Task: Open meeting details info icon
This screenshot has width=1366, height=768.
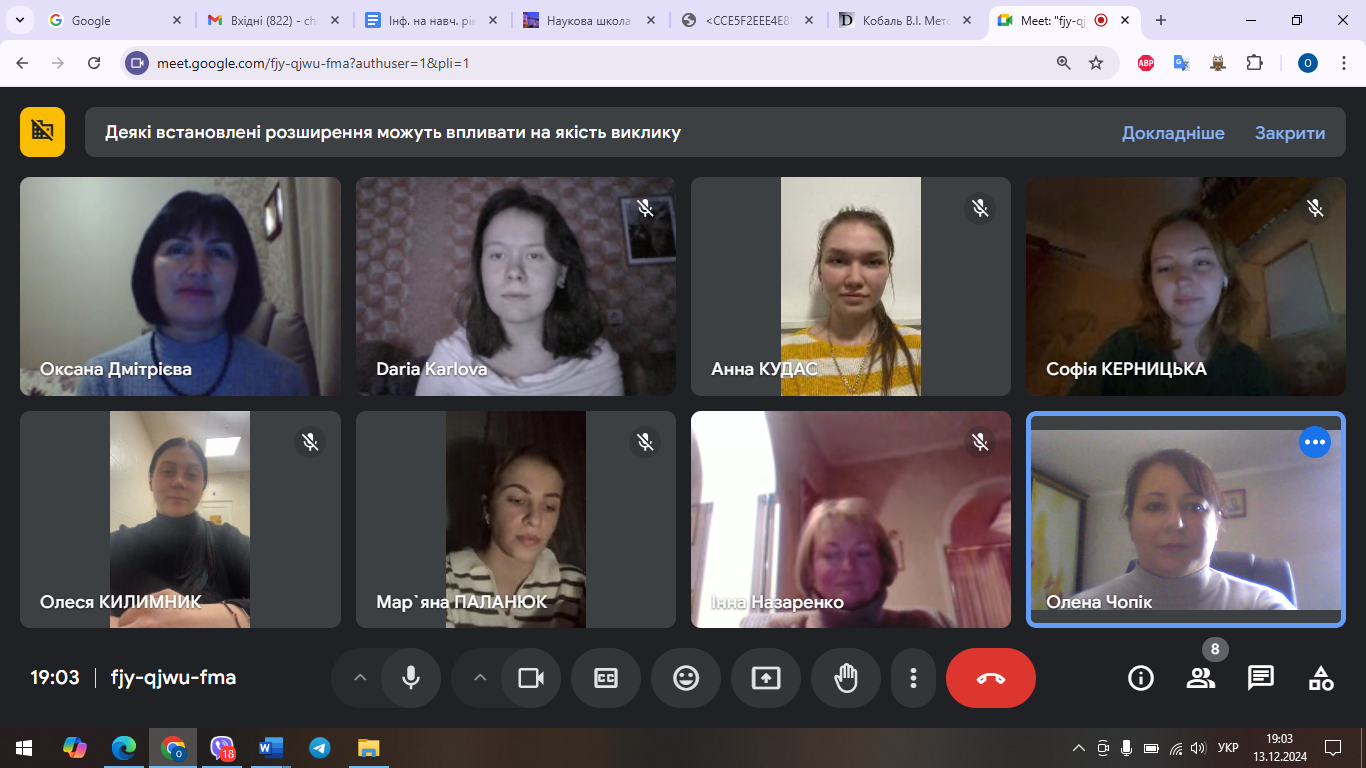Action: [1140, 678]
